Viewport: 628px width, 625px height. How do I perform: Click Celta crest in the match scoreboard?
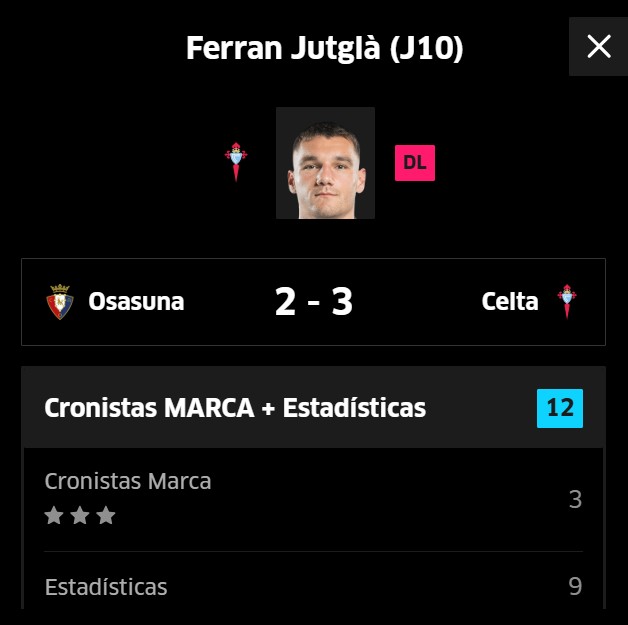[x=567, y=302]
